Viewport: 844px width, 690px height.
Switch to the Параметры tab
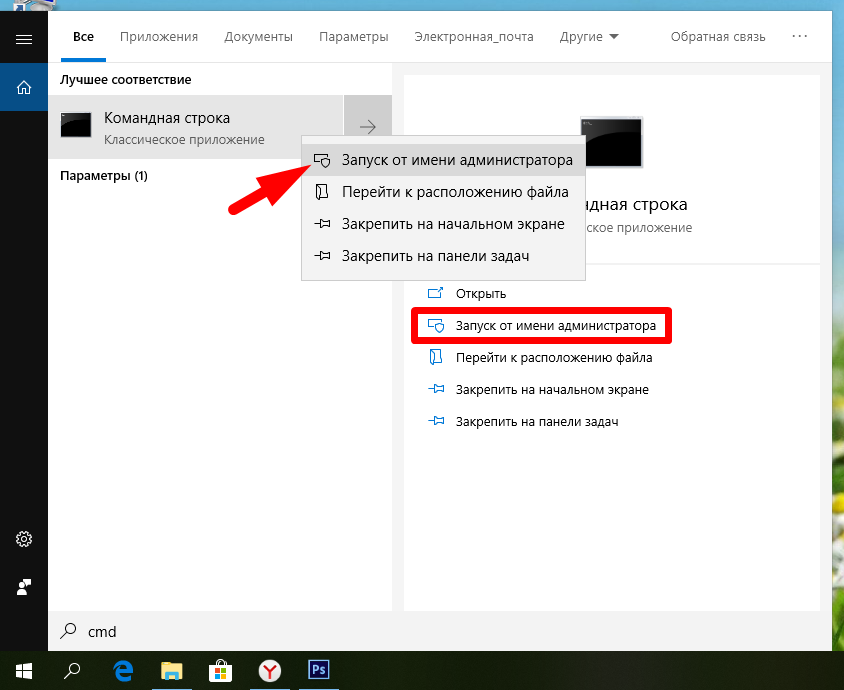[354, 37]
